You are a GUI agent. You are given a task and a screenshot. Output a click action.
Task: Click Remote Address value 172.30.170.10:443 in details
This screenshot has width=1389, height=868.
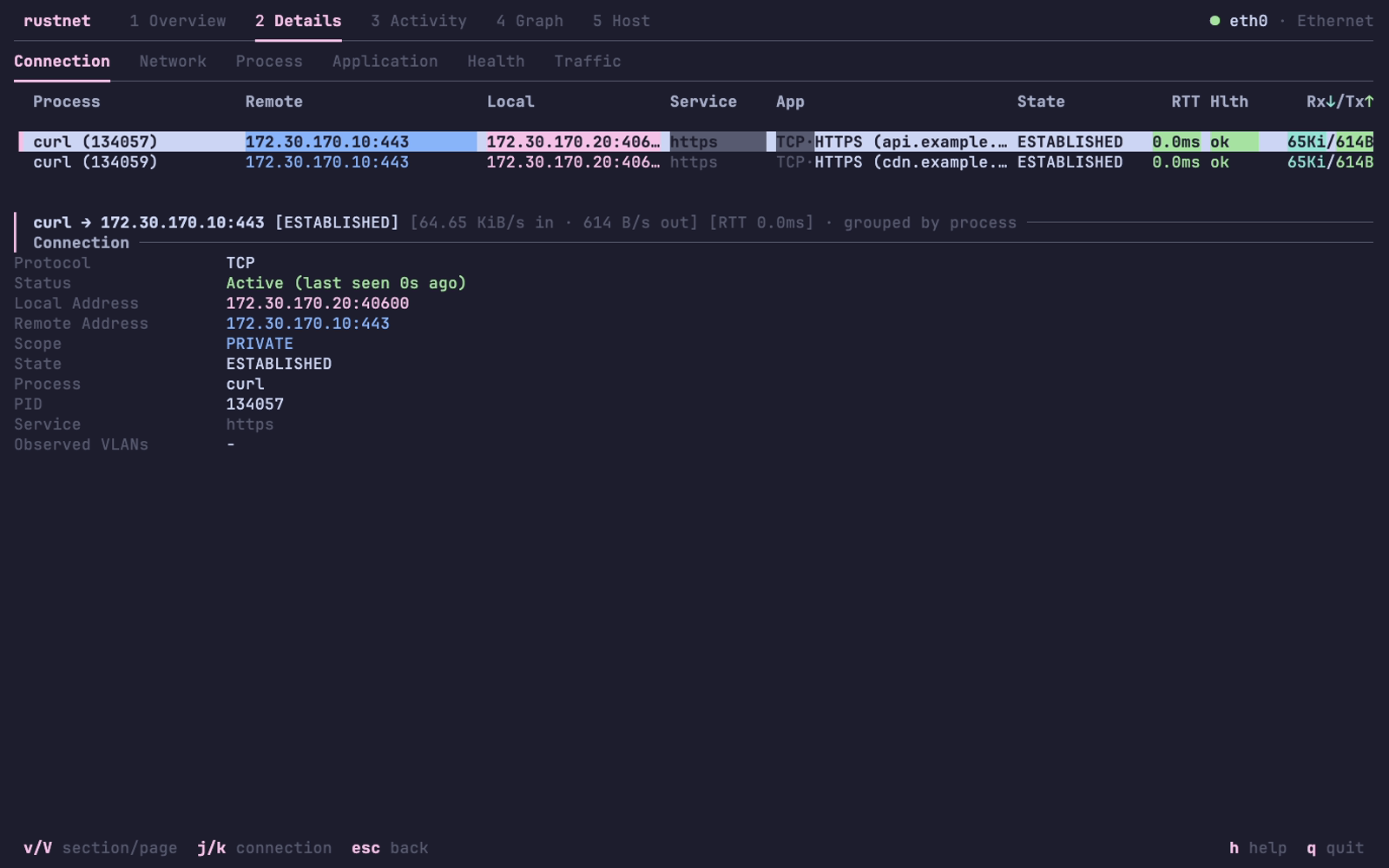click(308, 324)
